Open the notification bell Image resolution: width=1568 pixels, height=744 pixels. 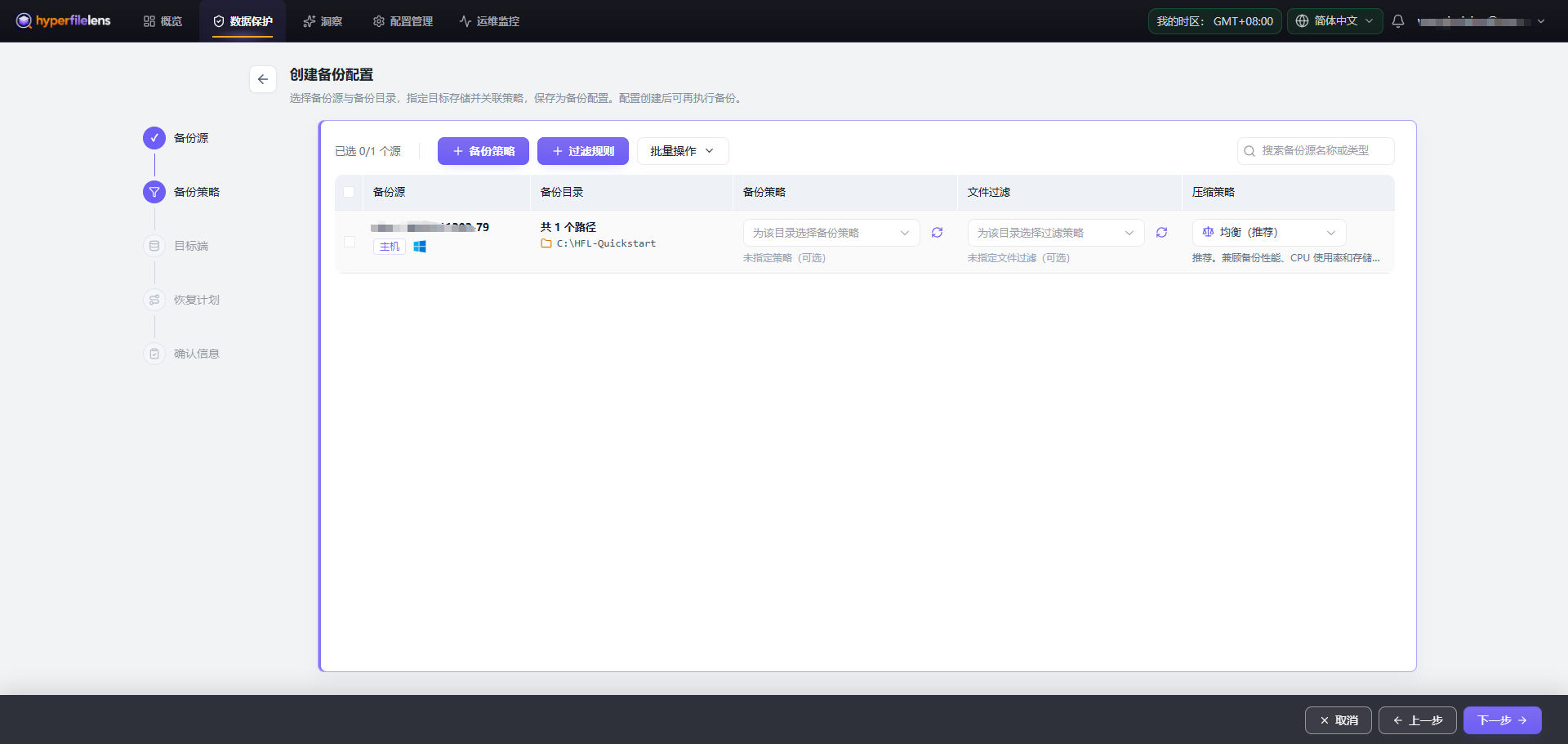[x=1398, y=21]
